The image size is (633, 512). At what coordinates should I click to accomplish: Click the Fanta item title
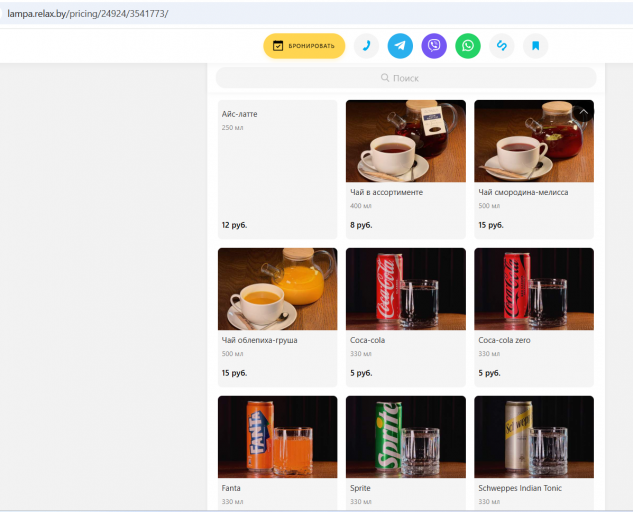[x=231, y=488]
